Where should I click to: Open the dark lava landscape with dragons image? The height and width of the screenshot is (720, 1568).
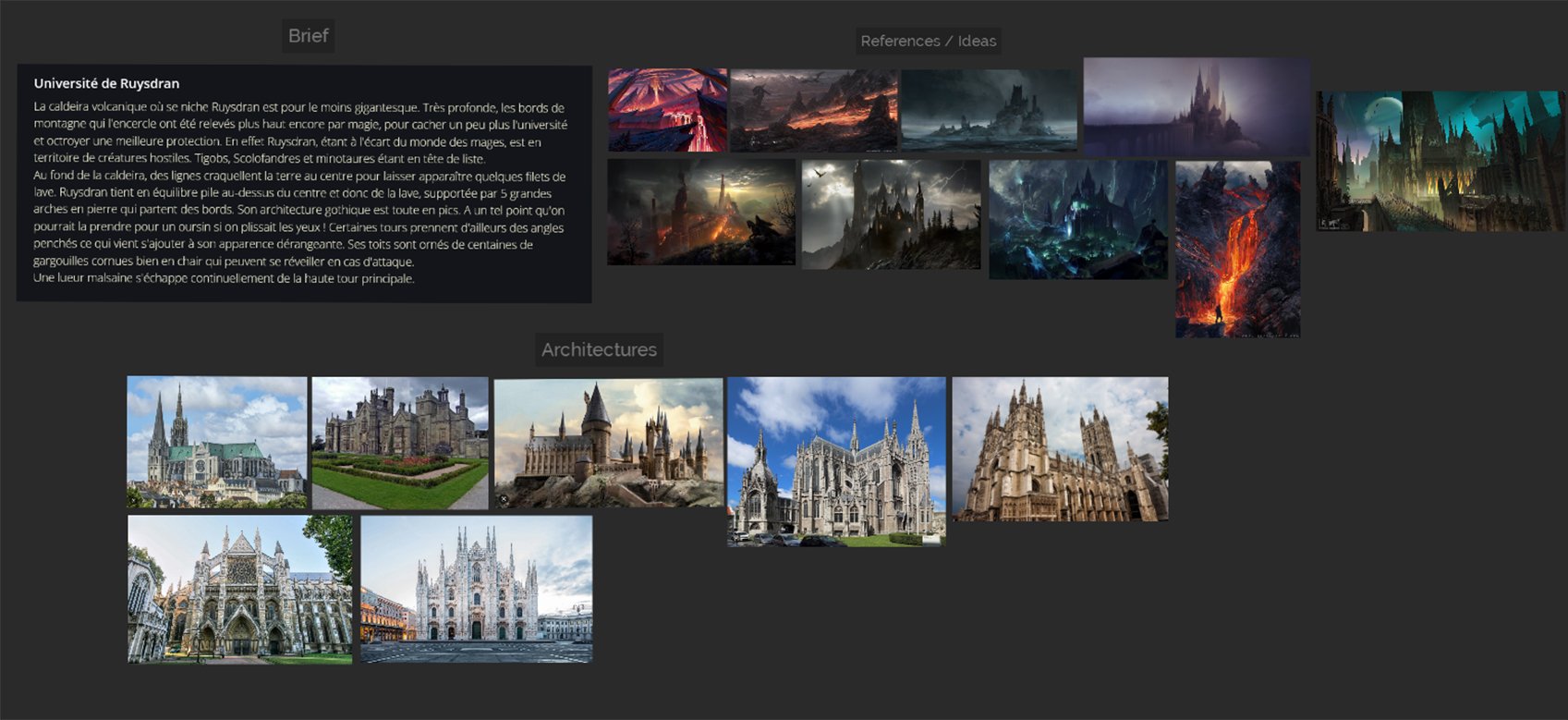(813, 110)
